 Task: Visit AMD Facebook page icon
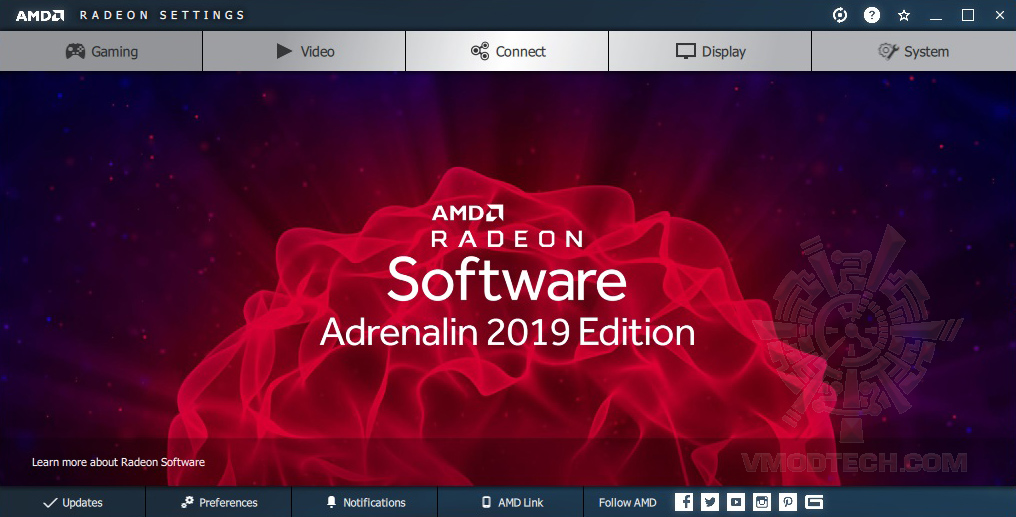point(684,502)
